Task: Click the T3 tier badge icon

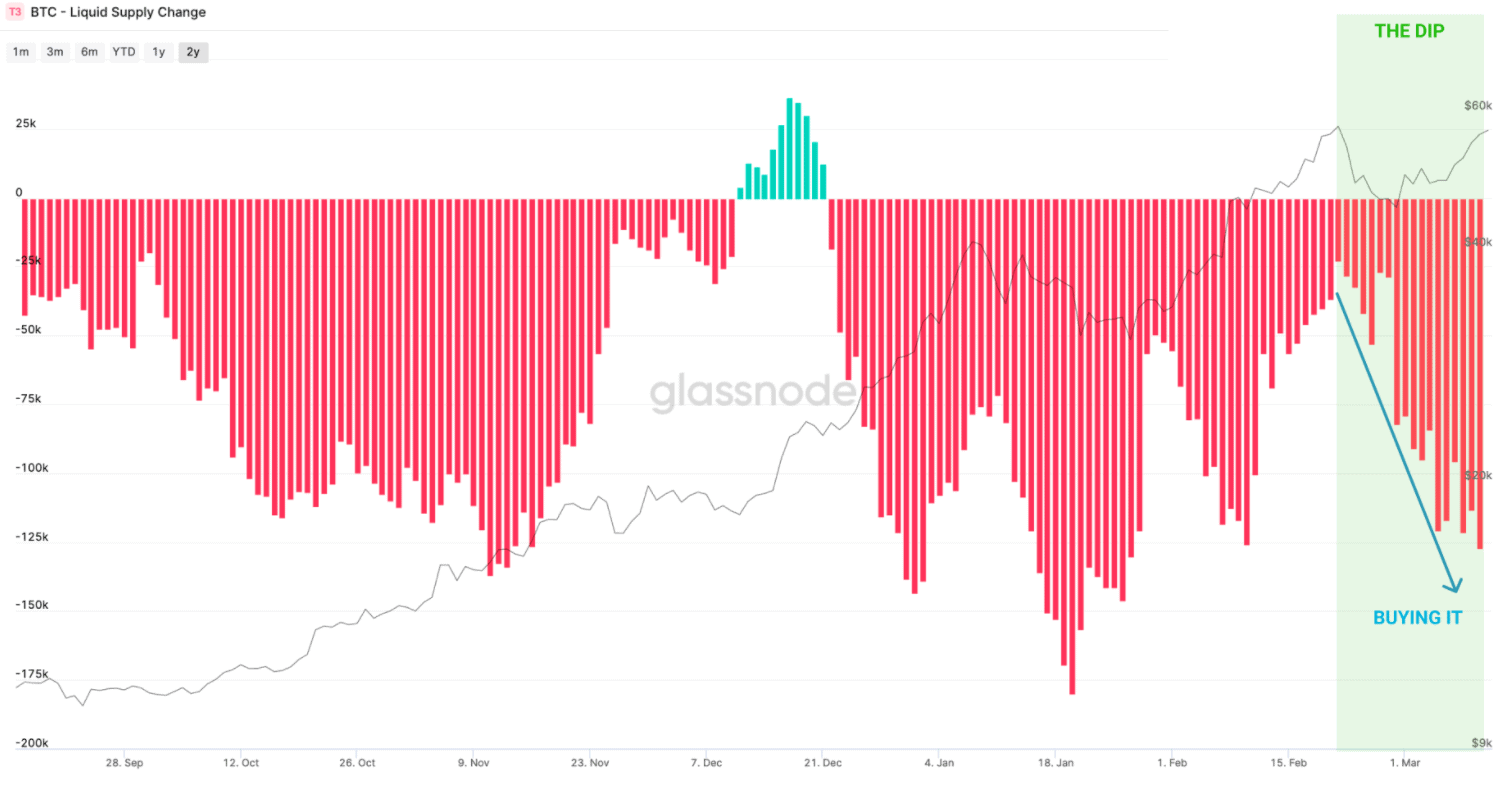Action: (x=15, y=13)
